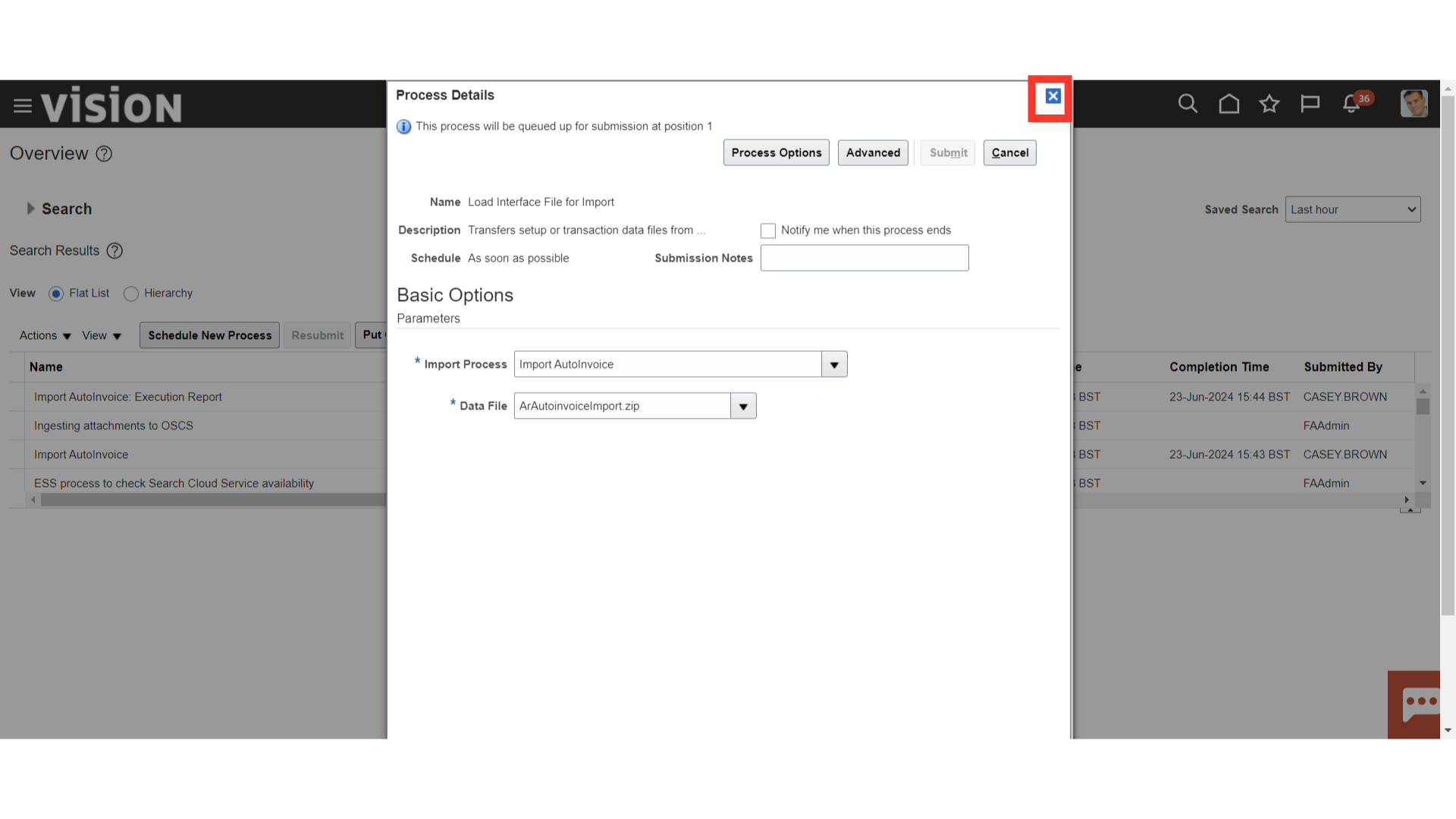The width and height of the screenshot is (1456, 819).
Task: Open the Watchlist flag icon
Action: point(1310,103)
